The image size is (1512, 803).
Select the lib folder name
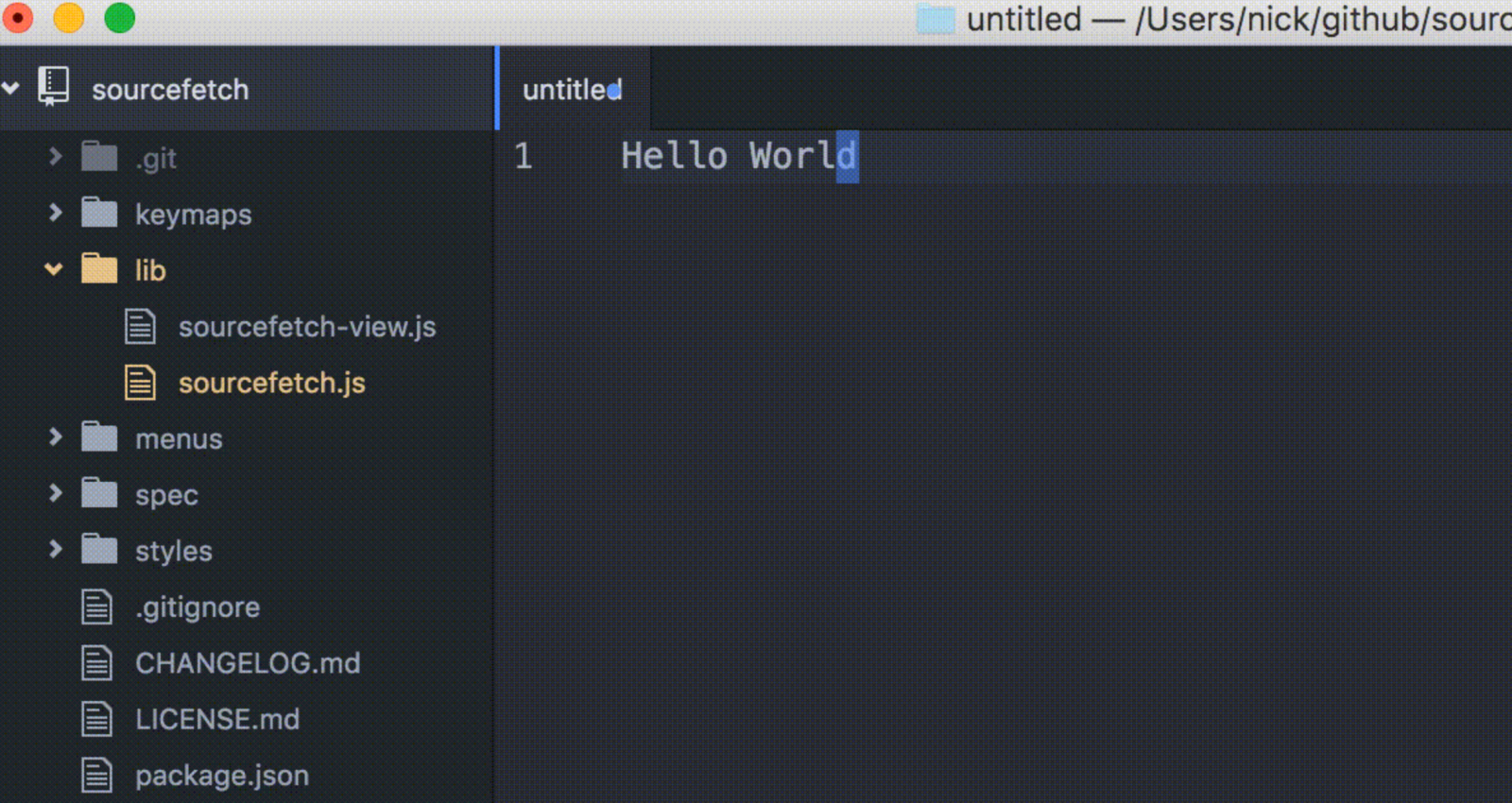(x=150, y=270)
